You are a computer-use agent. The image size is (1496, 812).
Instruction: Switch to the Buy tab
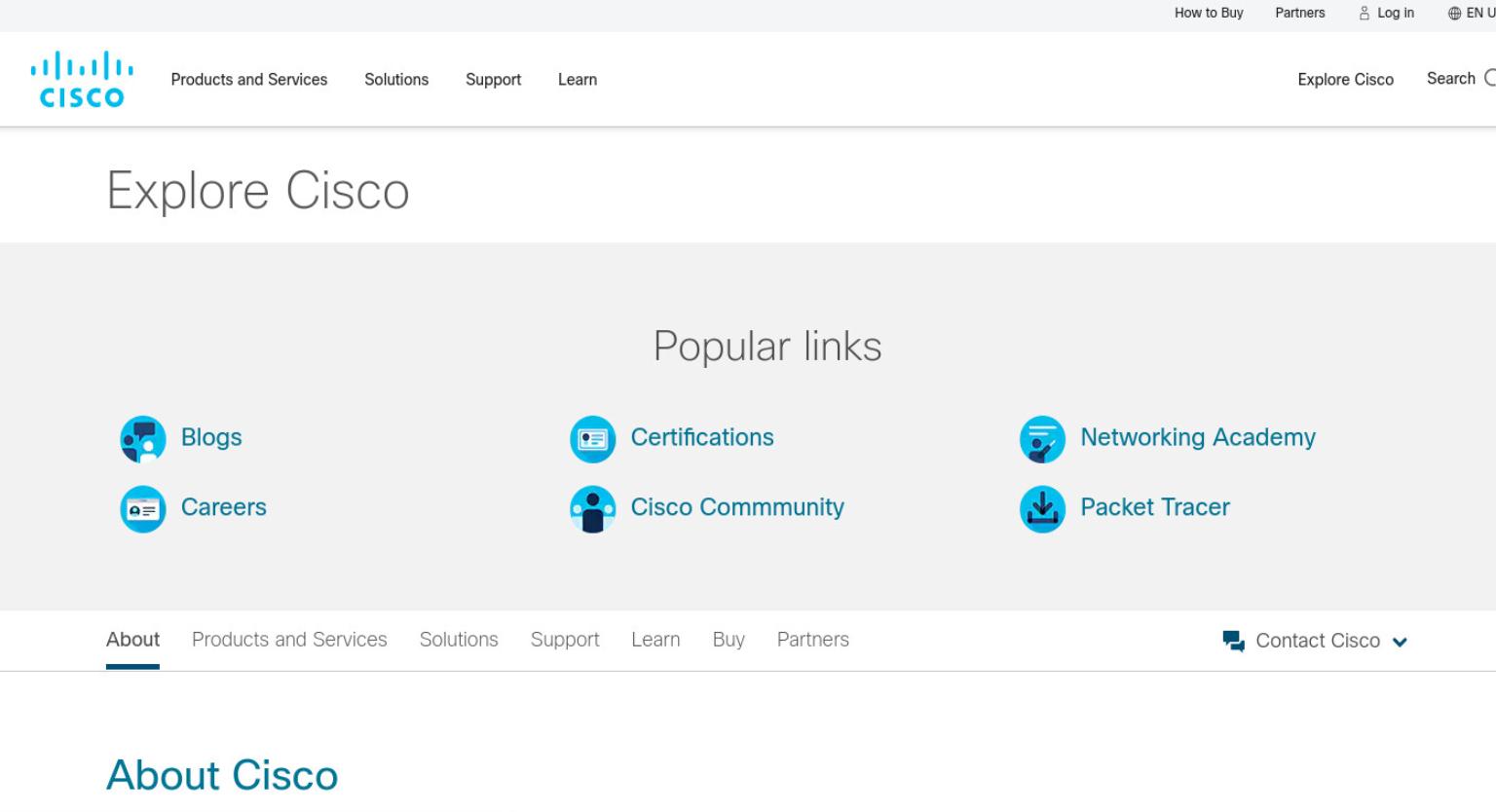pos(729,640)
